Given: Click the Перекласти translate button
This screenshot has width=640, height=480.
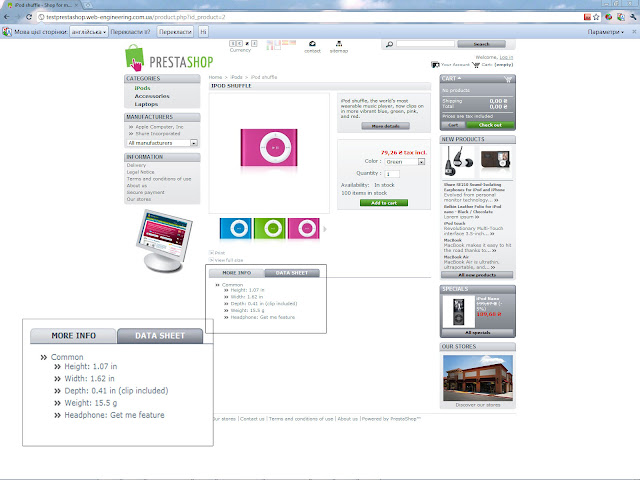Looking at the screenshot, I should (175, 31).
